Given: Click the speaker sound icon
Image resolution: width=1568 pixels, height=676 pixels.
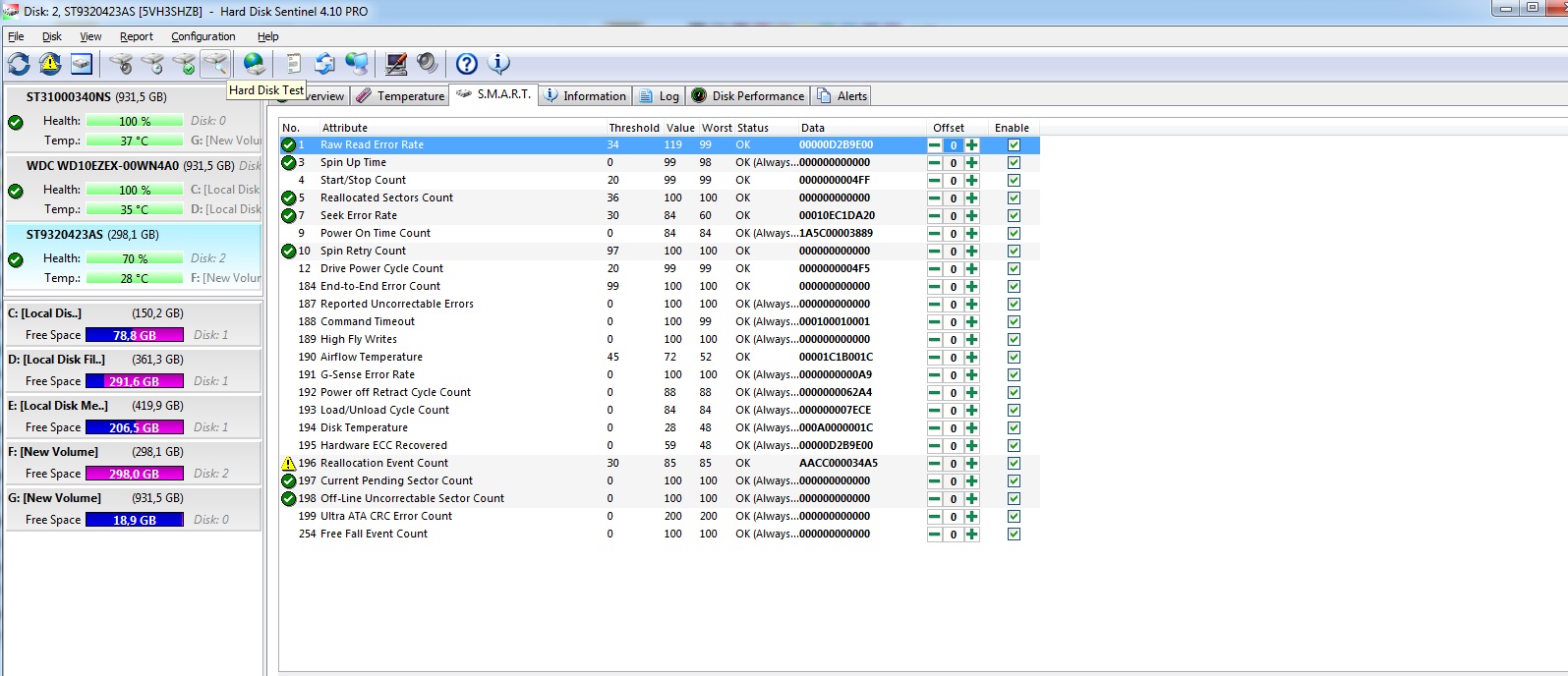Looking at the screenshot, I should (x=428, y=64).
